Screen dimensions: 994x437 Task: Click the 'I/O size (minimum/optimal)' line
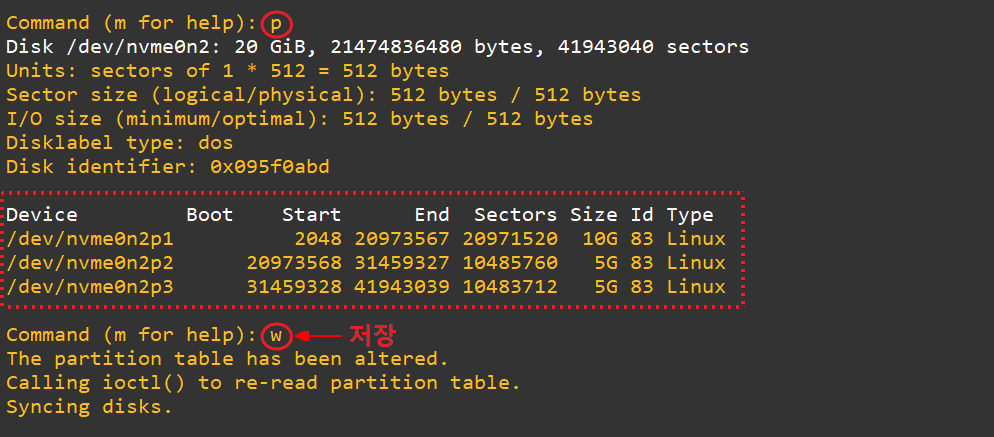(x=299, y=119)
